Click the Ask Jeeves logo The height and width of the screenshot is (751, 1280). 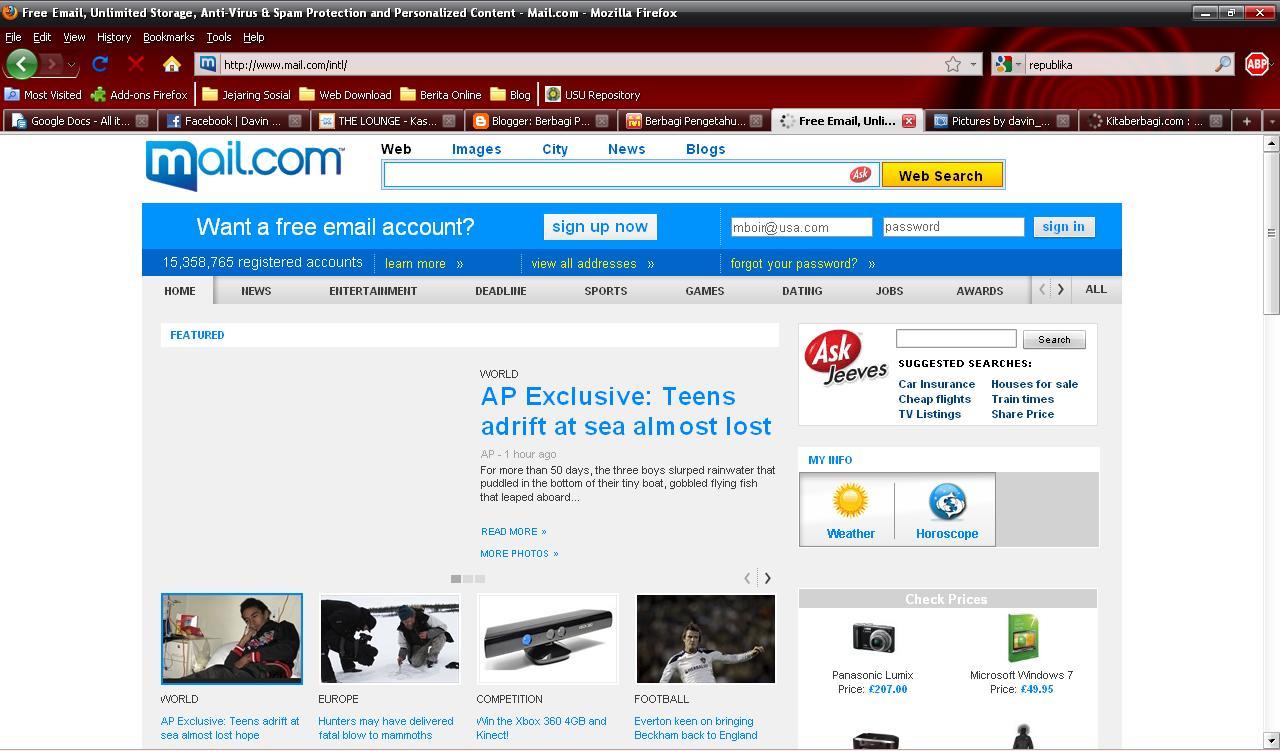[x=846, y=357]
